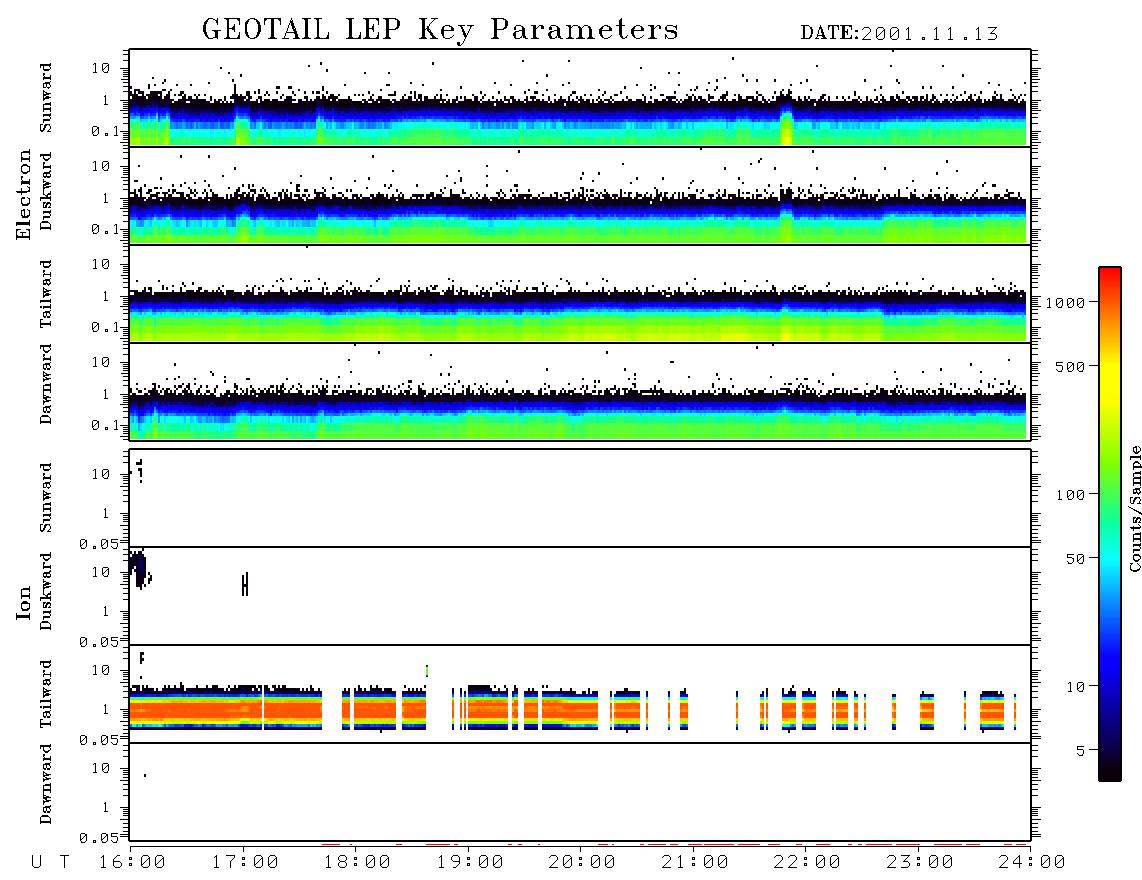Click the 0.05 tick of Ion Dawnward panel
Viewport: 1142px width, 880px height.
[x=98, y=838]
